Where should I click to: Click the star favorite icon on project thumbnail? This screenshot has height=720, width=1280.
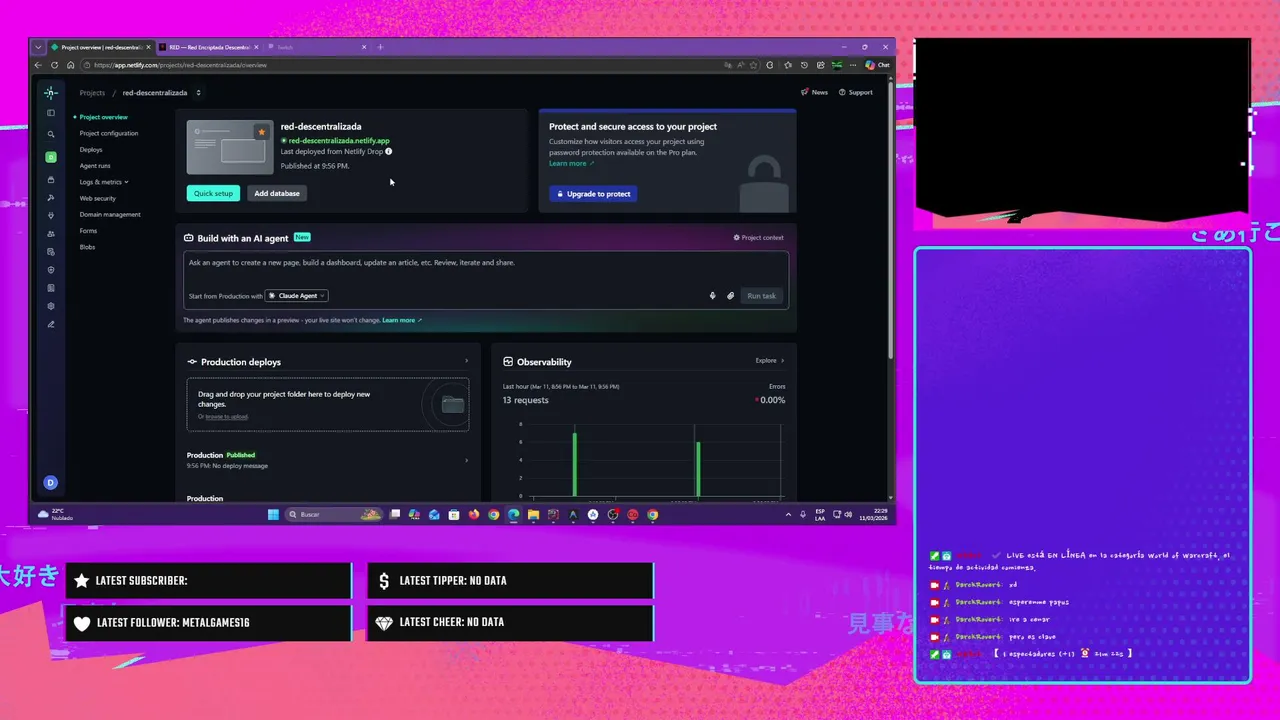(x=261, y=132)
